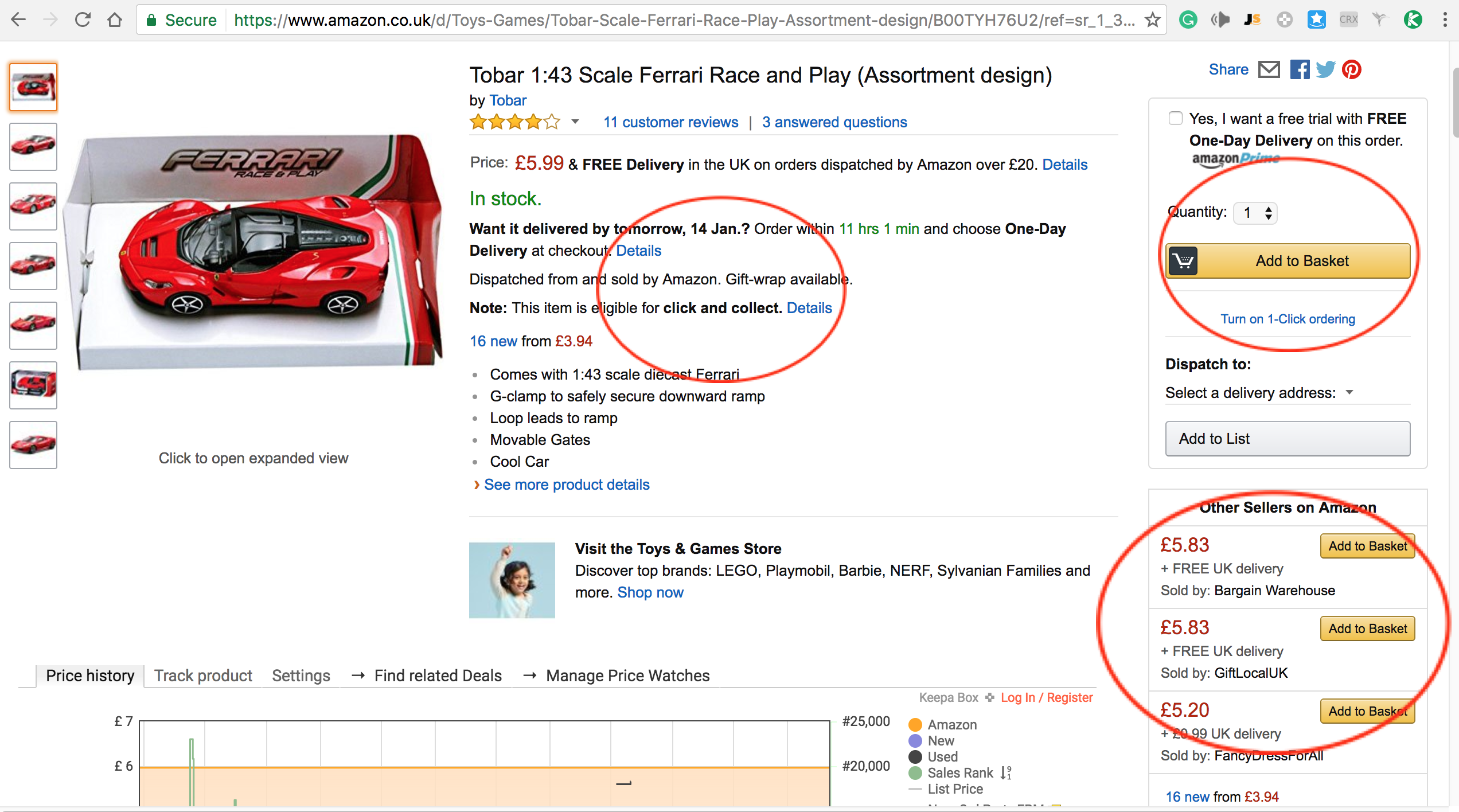Click the Add to List button

coord(1288,439)
